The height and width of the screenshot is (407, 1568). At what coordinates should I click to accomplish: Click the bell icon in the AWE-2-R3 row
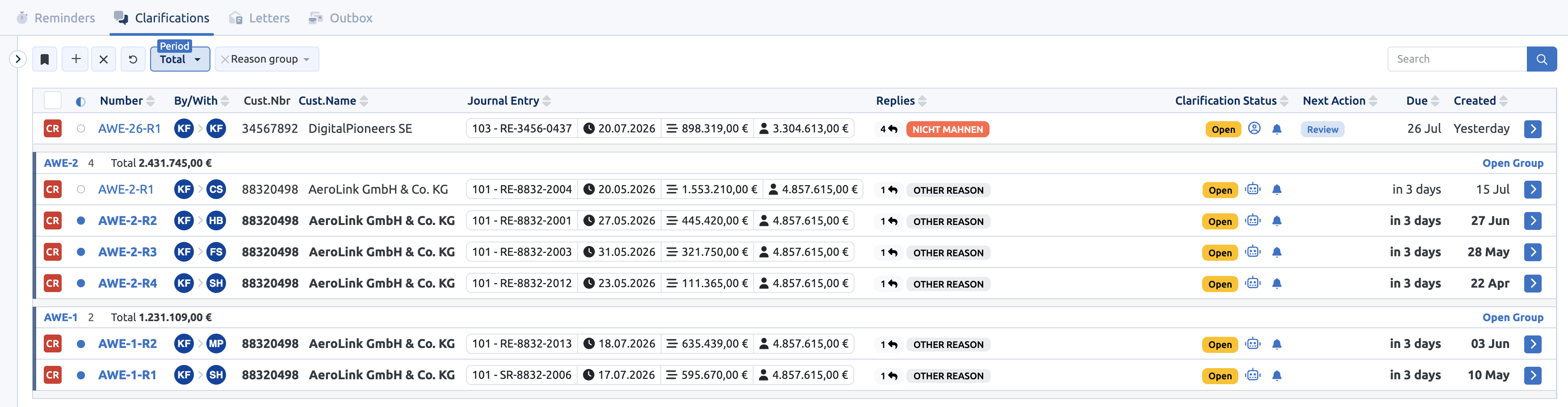[1276, 252]
